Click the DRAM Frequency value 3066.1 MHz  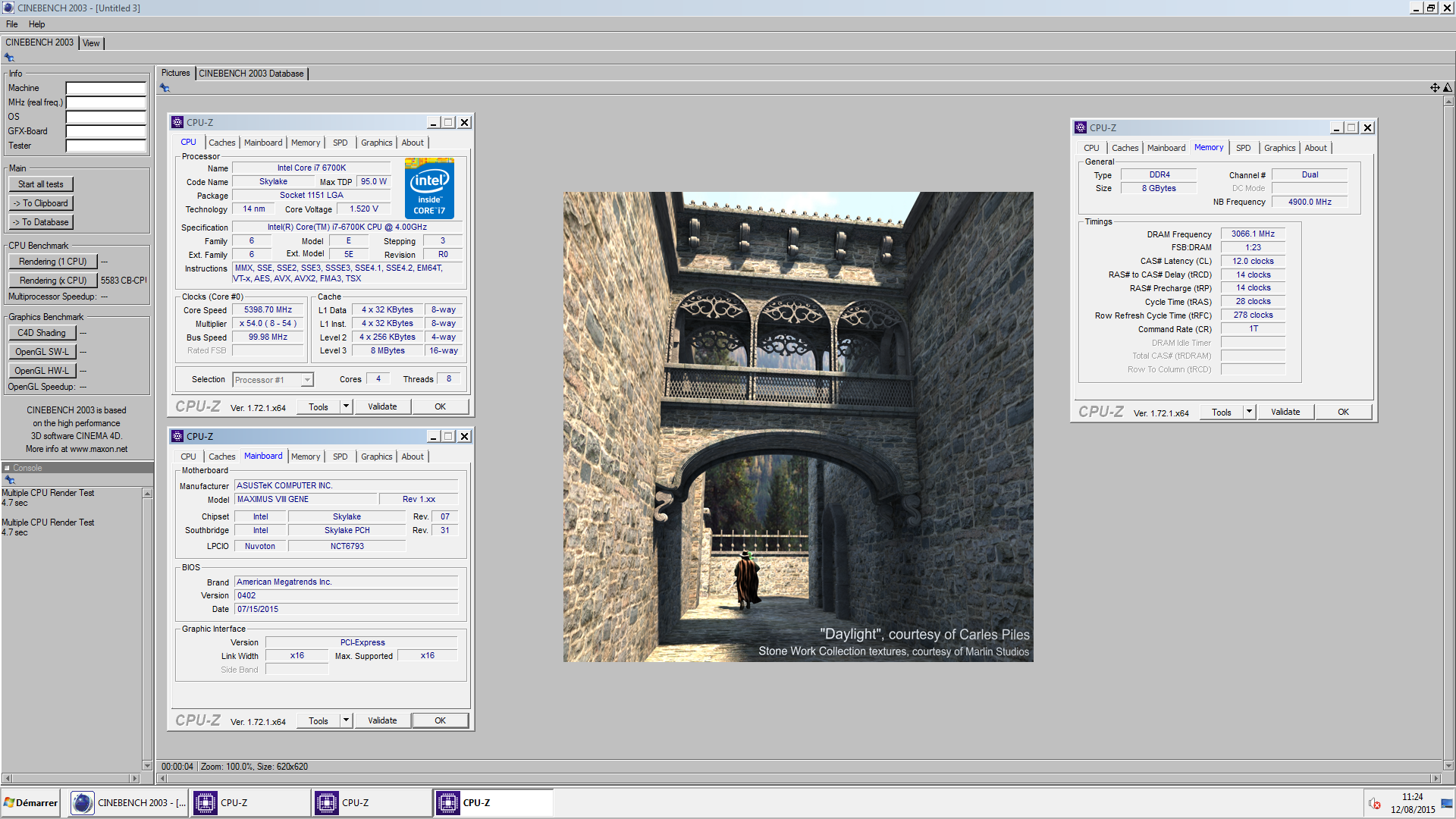pos(1253,234)
